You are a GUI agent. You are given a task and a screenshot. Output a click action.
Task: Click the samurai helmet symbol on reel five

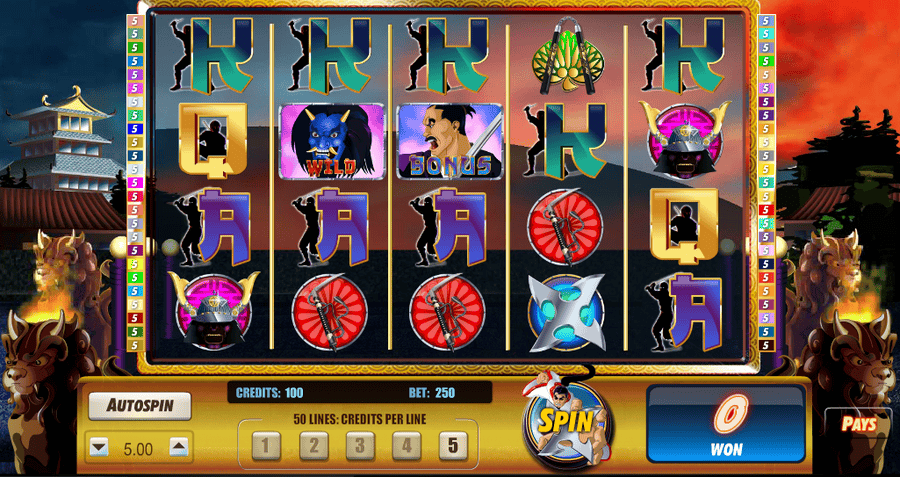click(684, 139)
